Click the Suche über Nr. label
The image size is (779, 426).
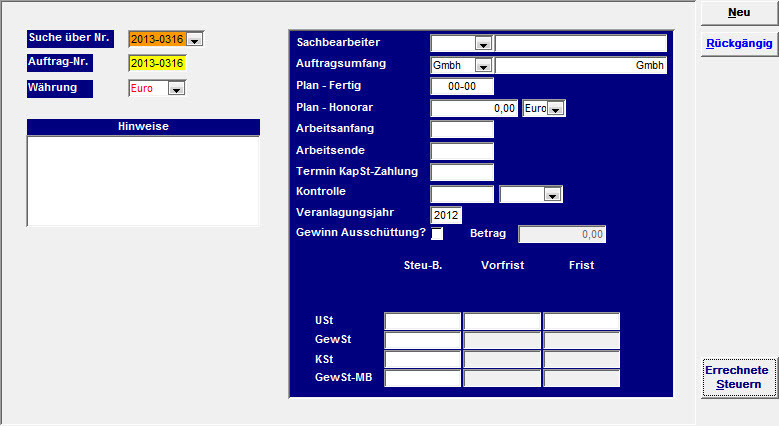point(70,38)
